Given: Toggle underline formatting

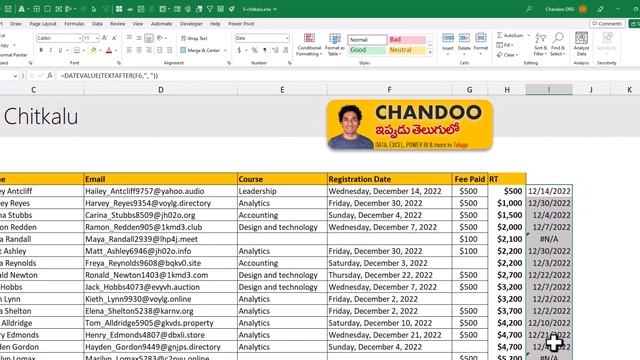Looking at the screenshot, I should (x=60, y=50).
